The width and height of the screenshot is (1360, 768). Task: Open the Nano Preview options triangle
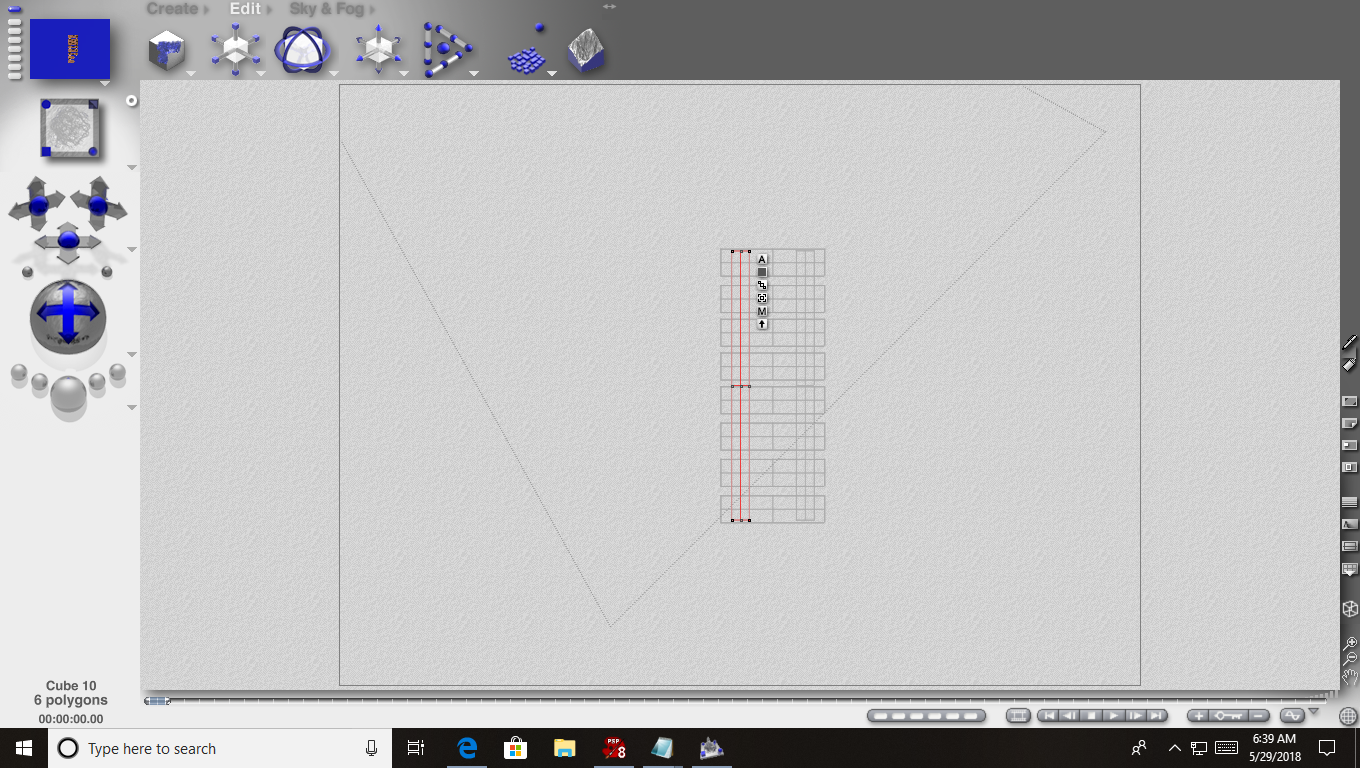(x=106, y=84)
